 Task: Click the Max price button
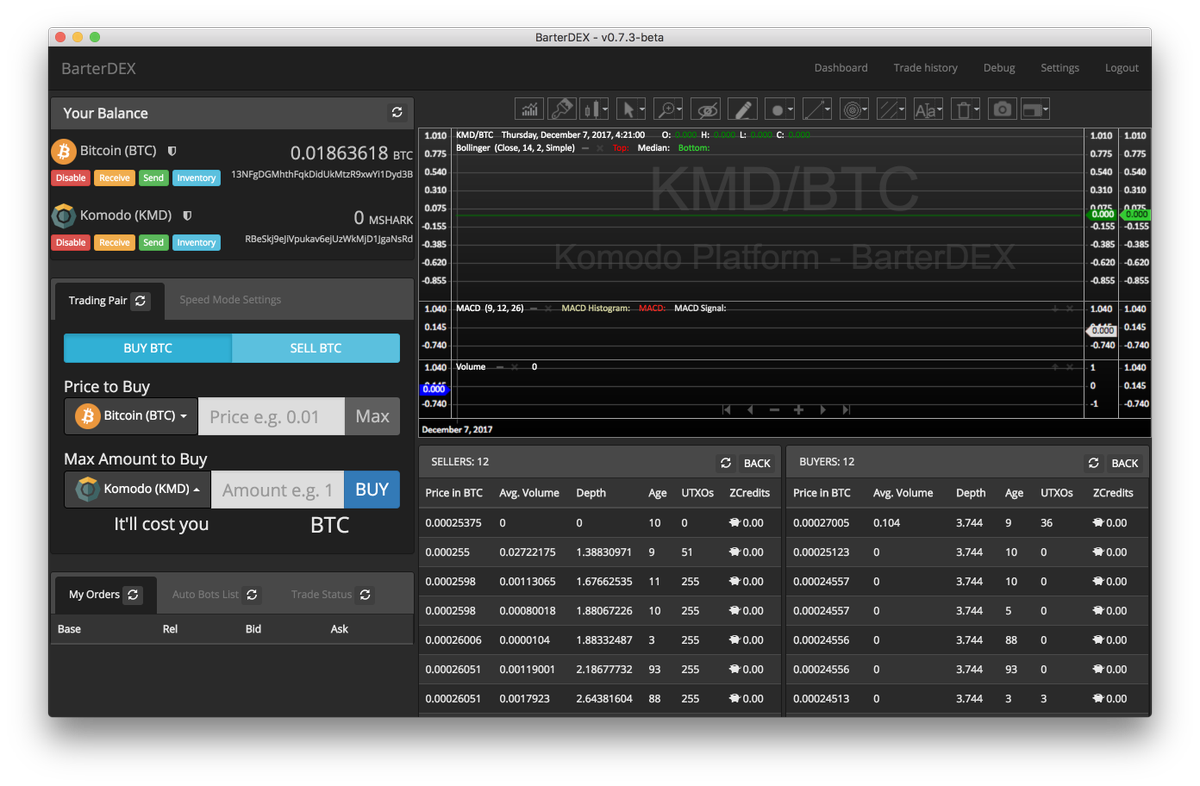(x=372, y=416)
